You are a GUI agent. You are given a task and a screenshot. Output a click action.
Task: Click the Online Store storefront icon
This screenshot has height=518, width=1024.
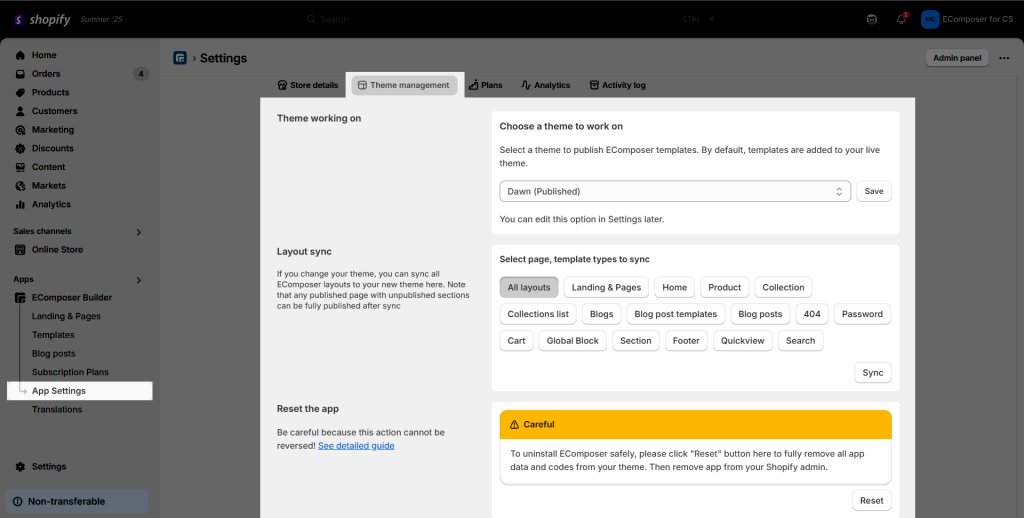tap(20, 250)
